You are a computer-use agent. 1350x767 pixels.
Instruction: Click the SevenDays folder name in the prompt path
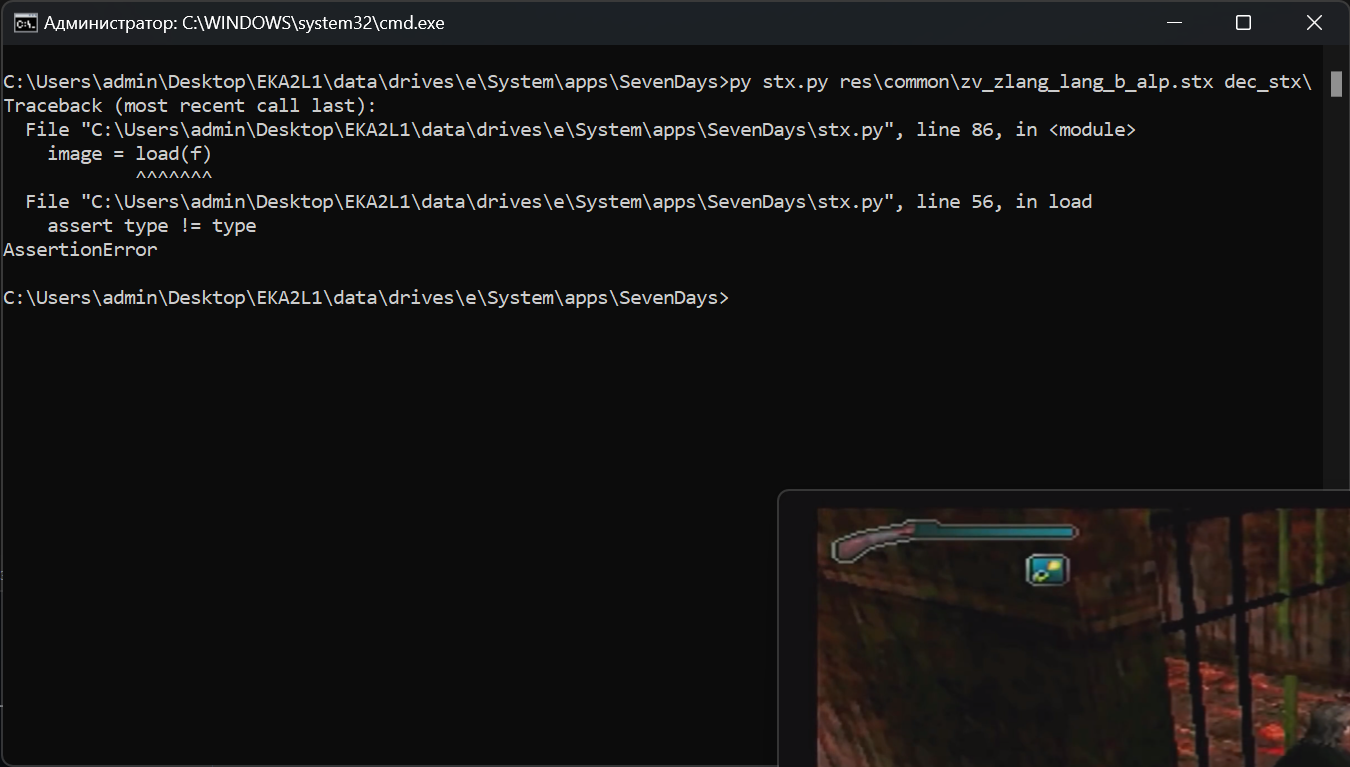(x=668, y=297)
